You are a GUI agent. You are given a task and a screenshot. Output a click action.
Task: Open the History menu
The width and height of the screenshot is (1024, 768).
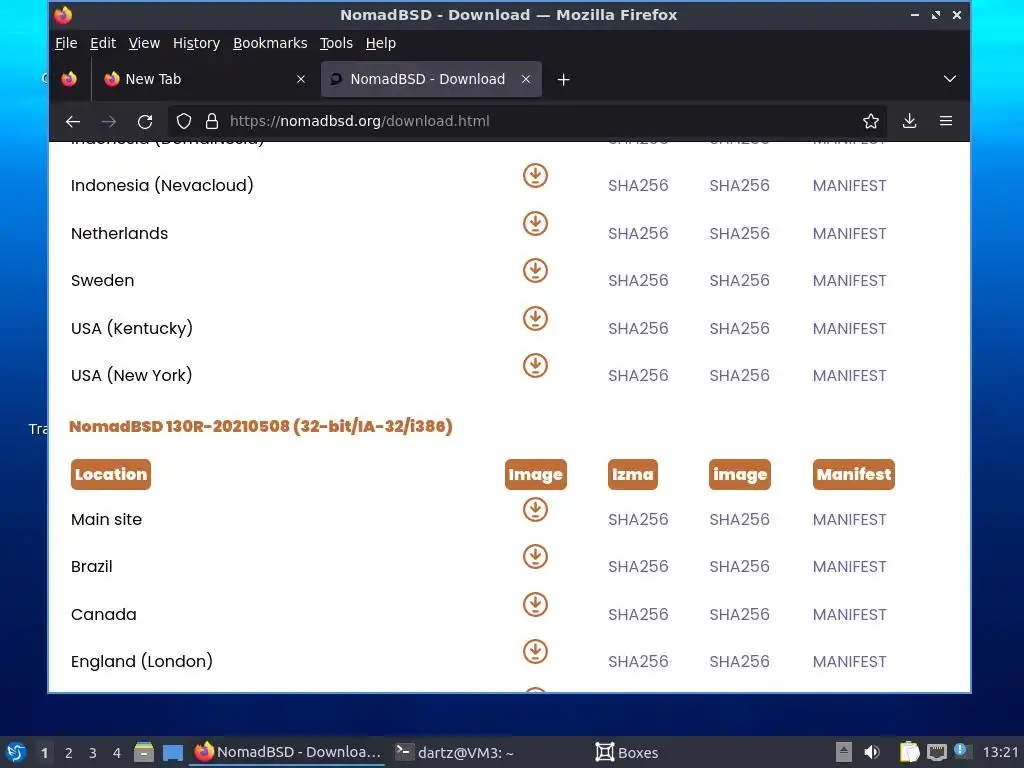coord(196,43)
